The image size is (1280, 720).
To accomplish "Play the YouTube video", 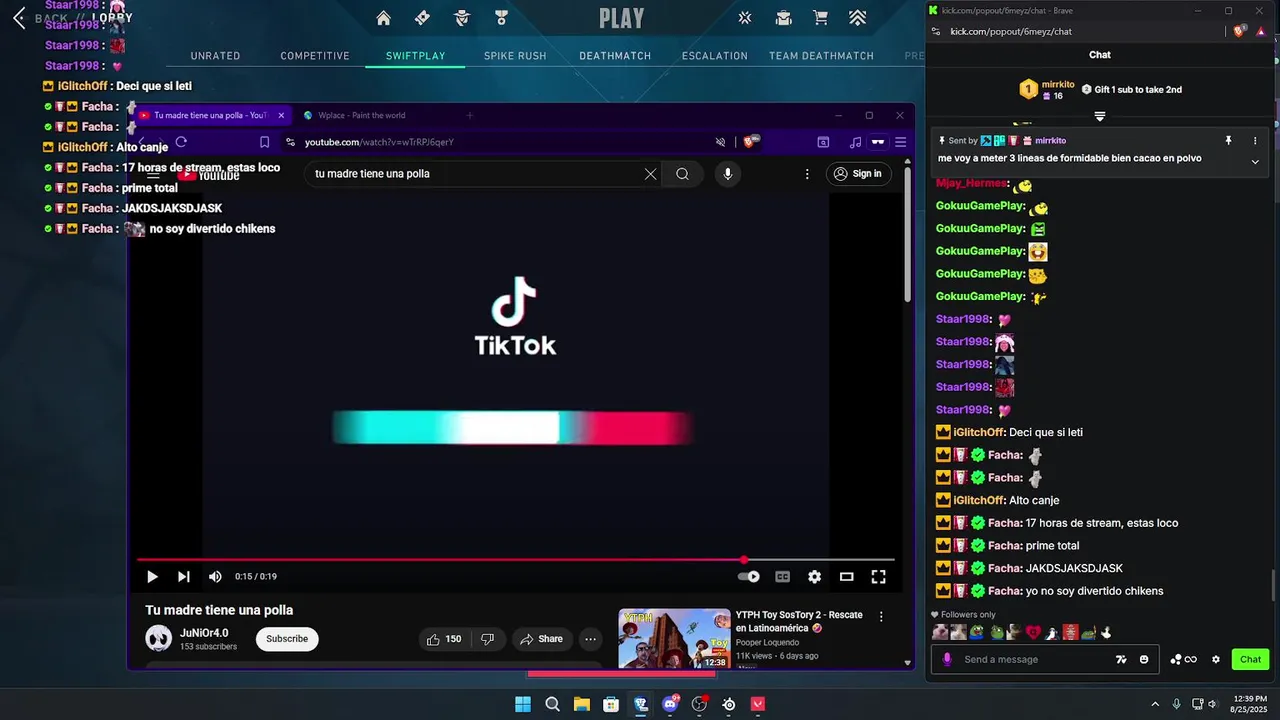I will [x=152, y=577].
